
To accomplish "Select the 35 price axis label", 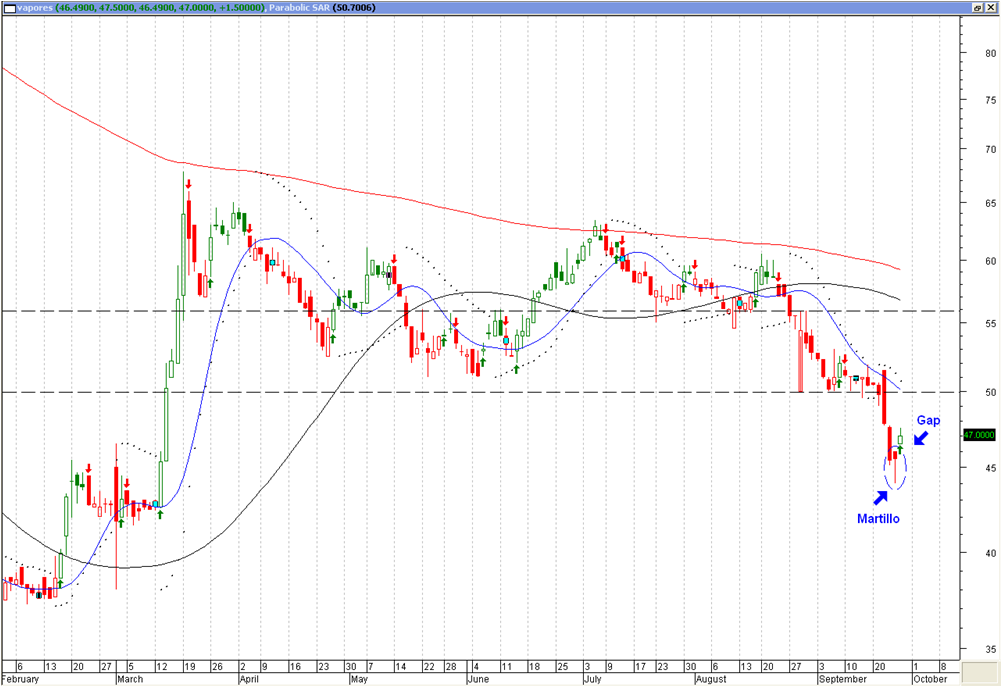I will click(x=990, y=649).
